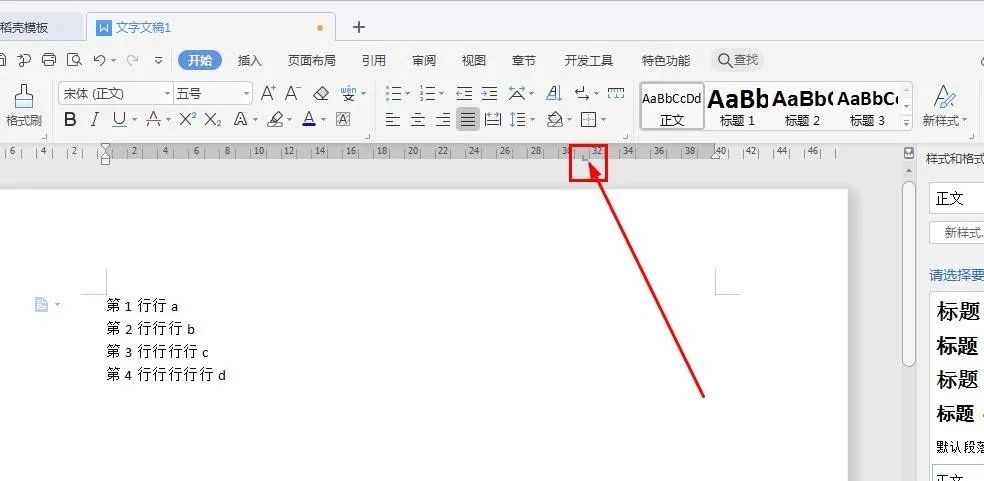Open the font group dialog launcher
The width and height of the screenshot is (984, 481).
pos(368,136)
